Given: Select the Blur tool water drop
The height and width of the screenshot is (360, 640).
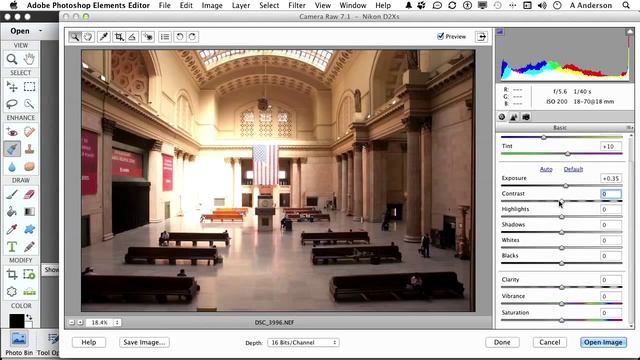Looking at the screenshot, I should tap(12, 167).
